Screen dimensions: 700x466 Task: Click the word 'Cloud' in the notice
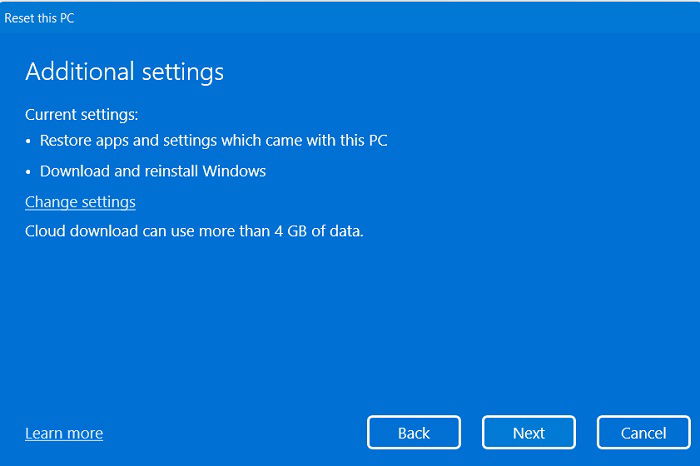46,231
